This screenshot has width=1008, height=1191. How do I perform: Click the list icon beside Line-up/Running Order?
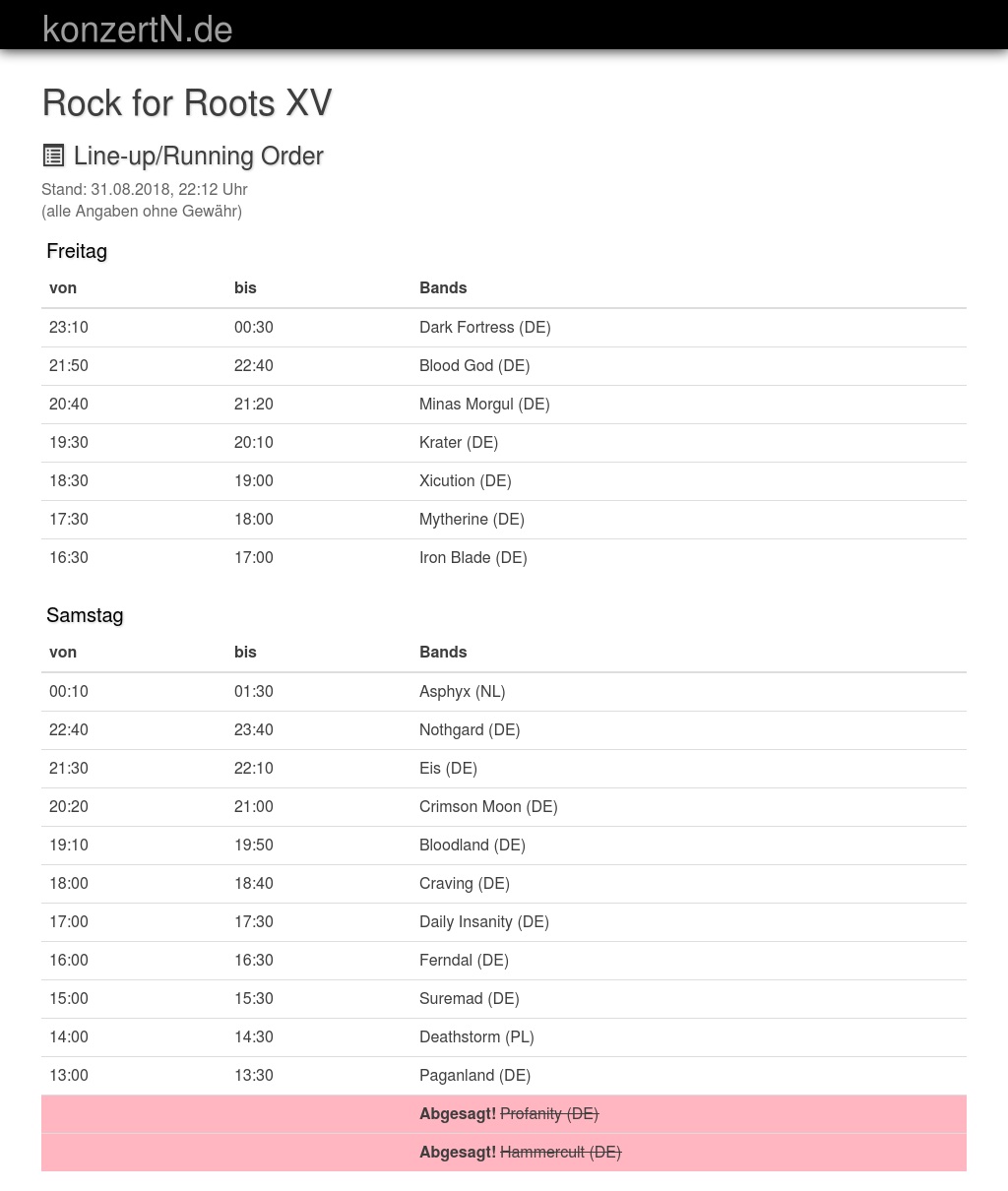(x=53, y=156)
